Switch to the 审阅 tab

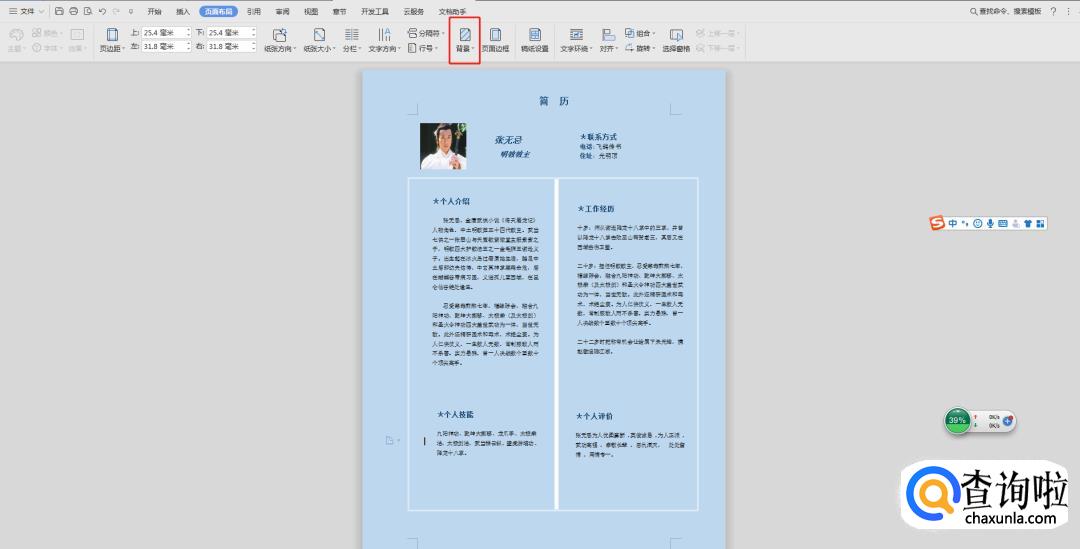tap(282, 12)
